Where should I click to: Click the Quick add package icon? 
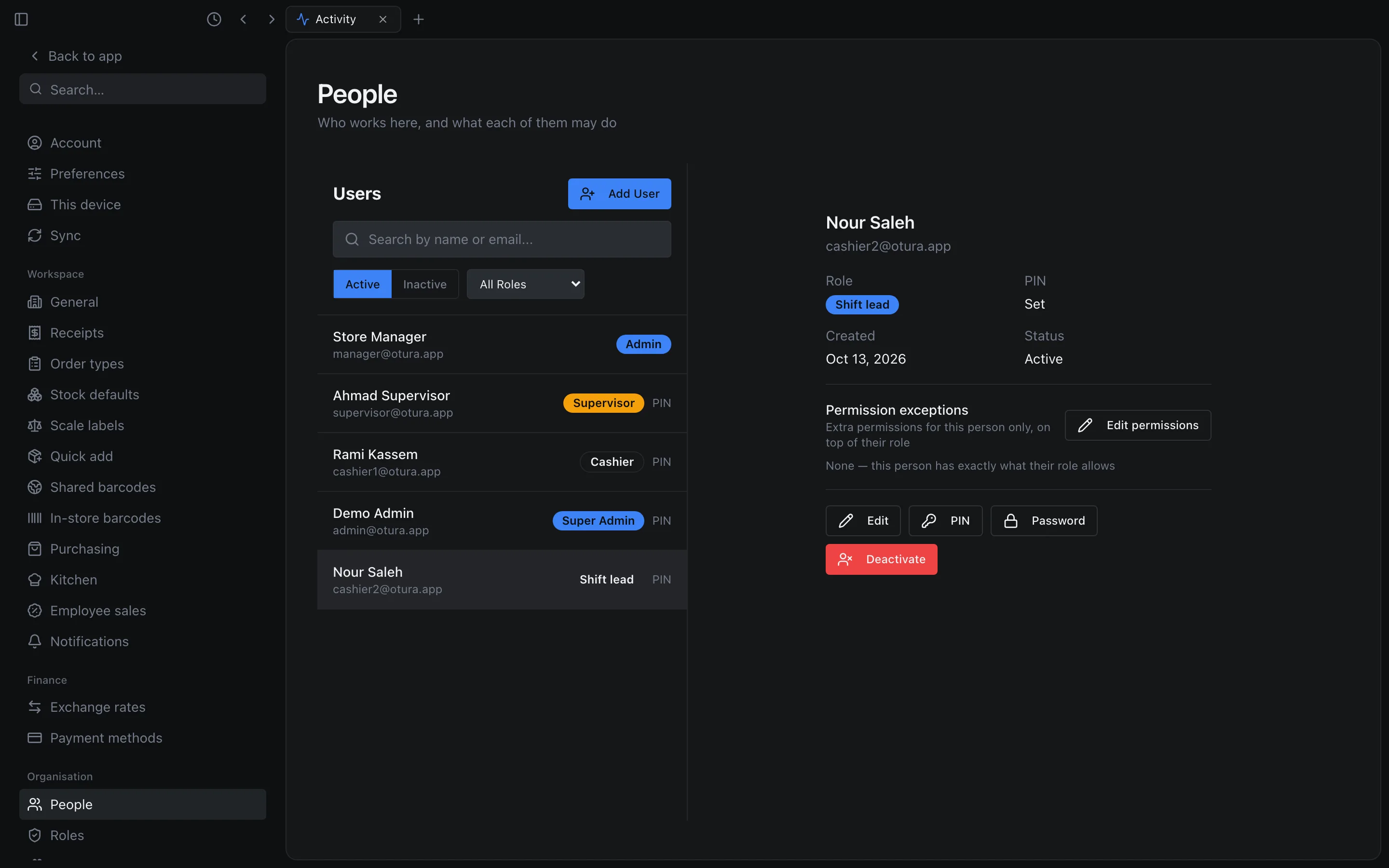pos(35,456)
